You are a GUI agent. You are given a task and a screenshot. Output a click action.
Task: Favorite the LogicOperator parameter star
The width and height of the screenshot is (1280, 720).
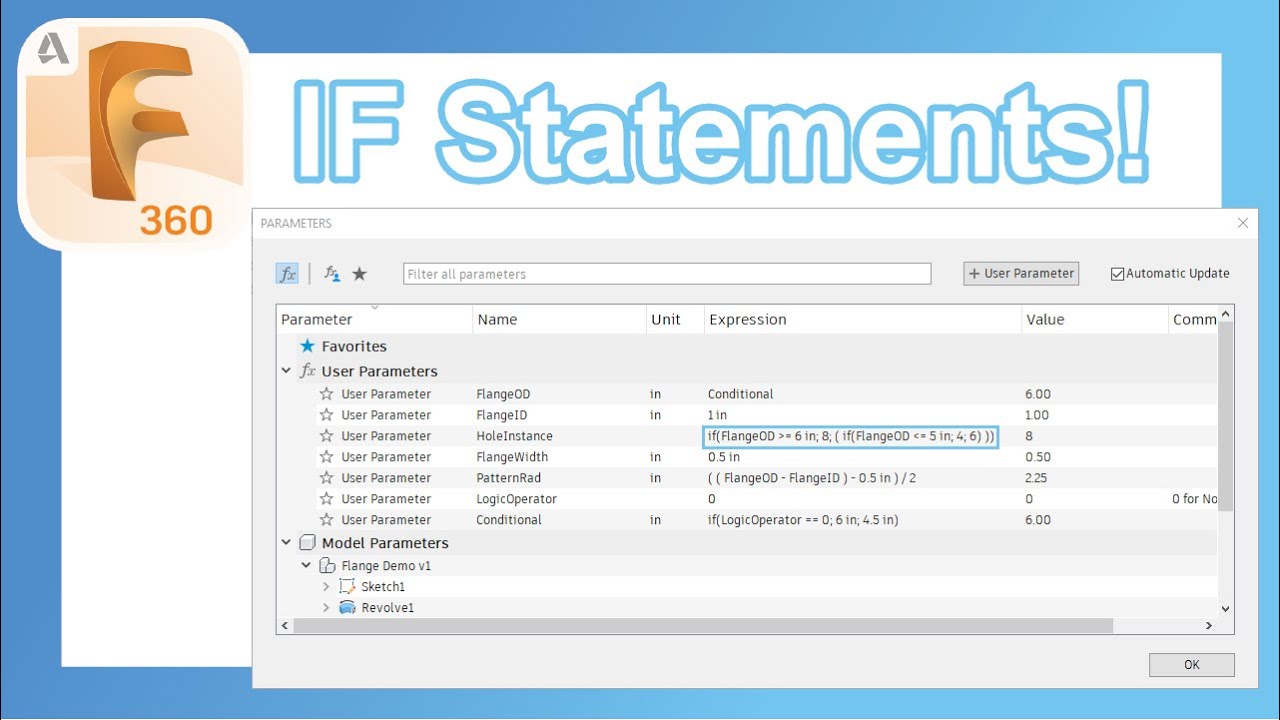[x=326, y=499]
